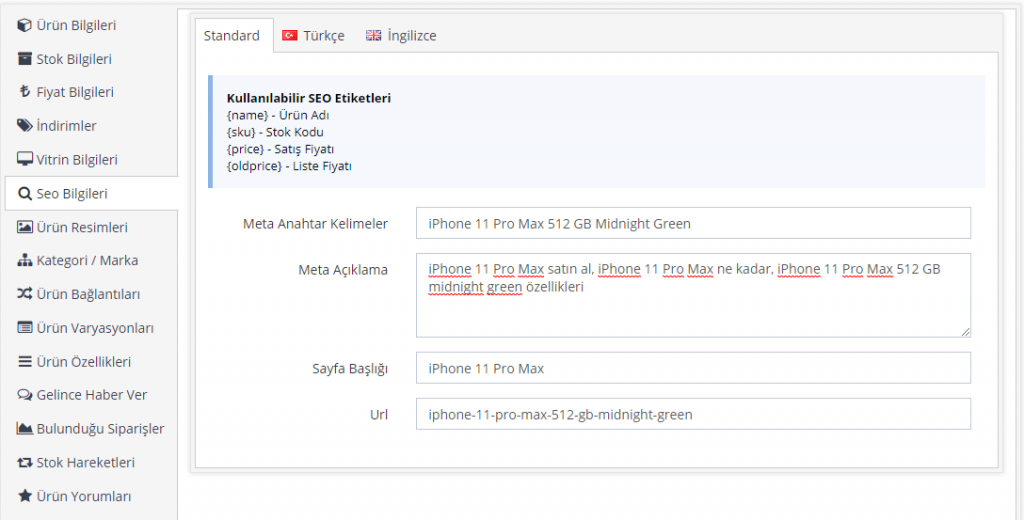Click the Meta Anahtar Kelimeler label
The width and height of the screenshot is (1024, 520).
[x=315, y=223]
